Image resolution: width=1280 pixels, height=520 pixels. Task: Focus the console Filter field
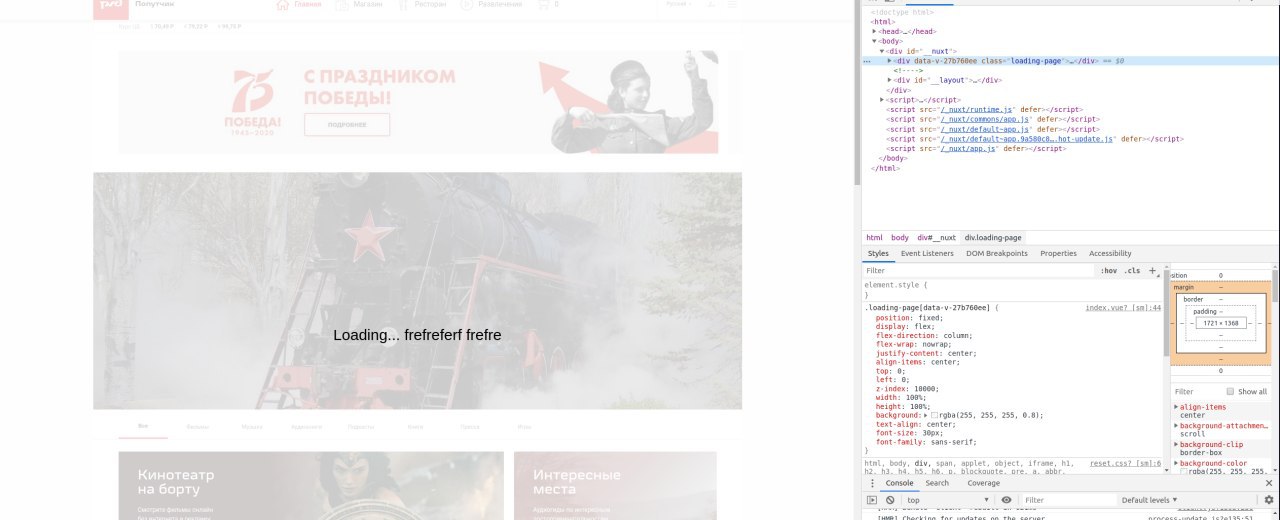coord(1068,500)
